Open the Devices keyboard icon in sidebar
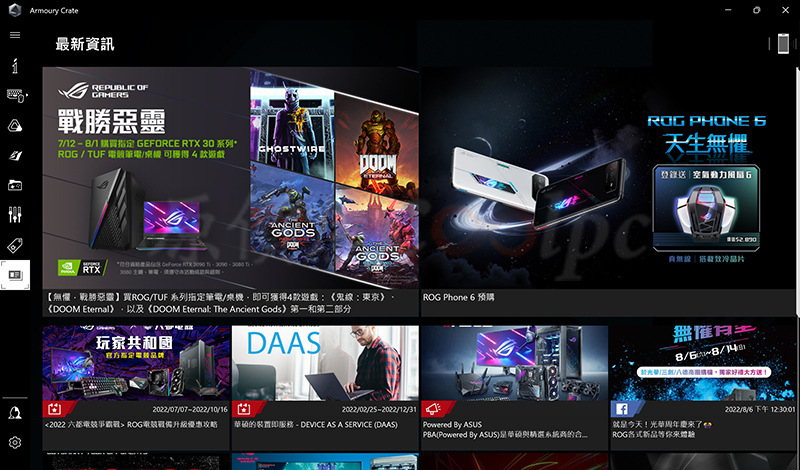Screen dimensions: 800x470 15,96
